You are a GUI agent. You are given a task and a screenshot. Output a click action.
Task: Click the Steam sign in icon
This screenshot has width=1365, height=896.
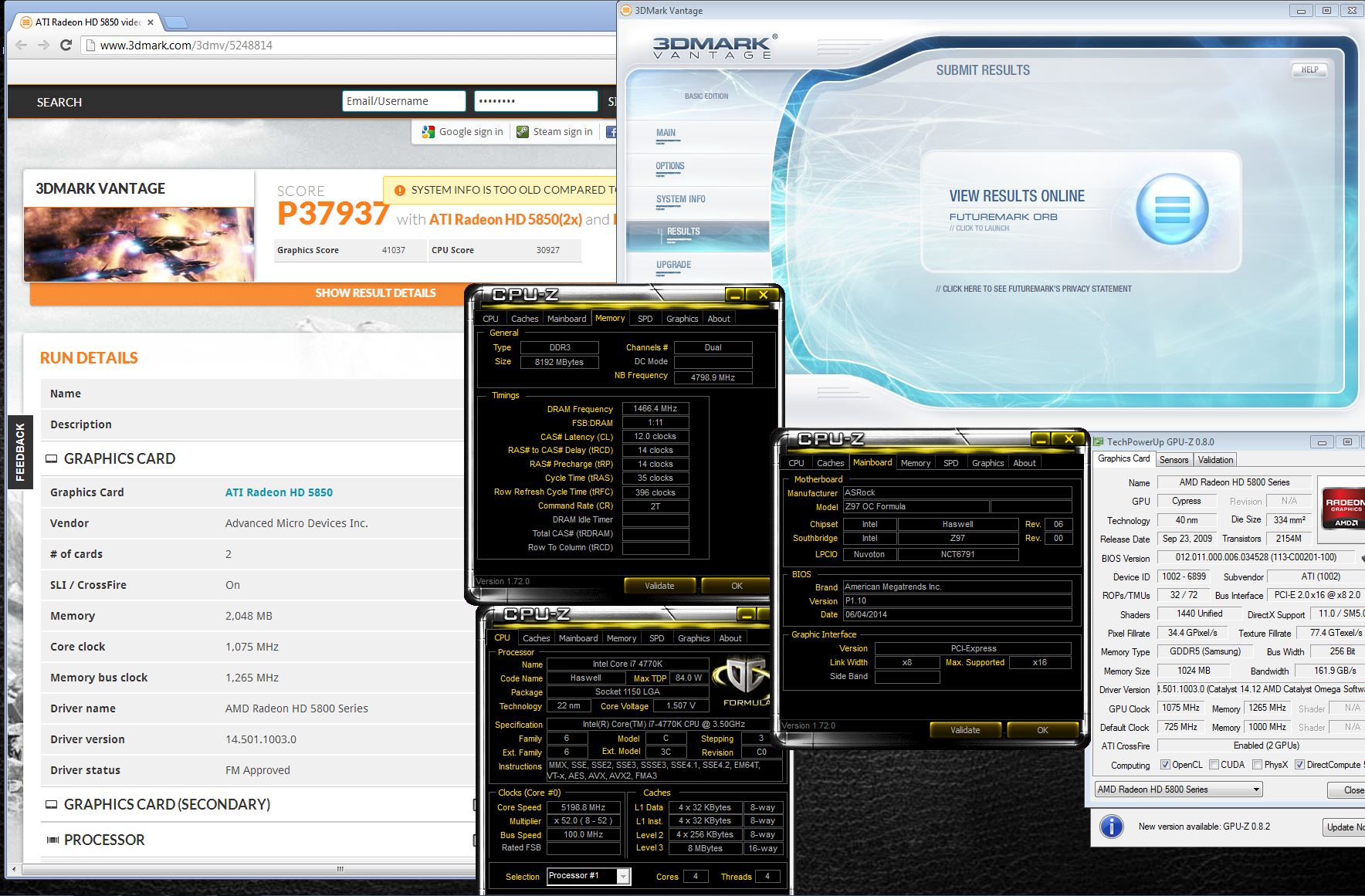coord(523,132)
